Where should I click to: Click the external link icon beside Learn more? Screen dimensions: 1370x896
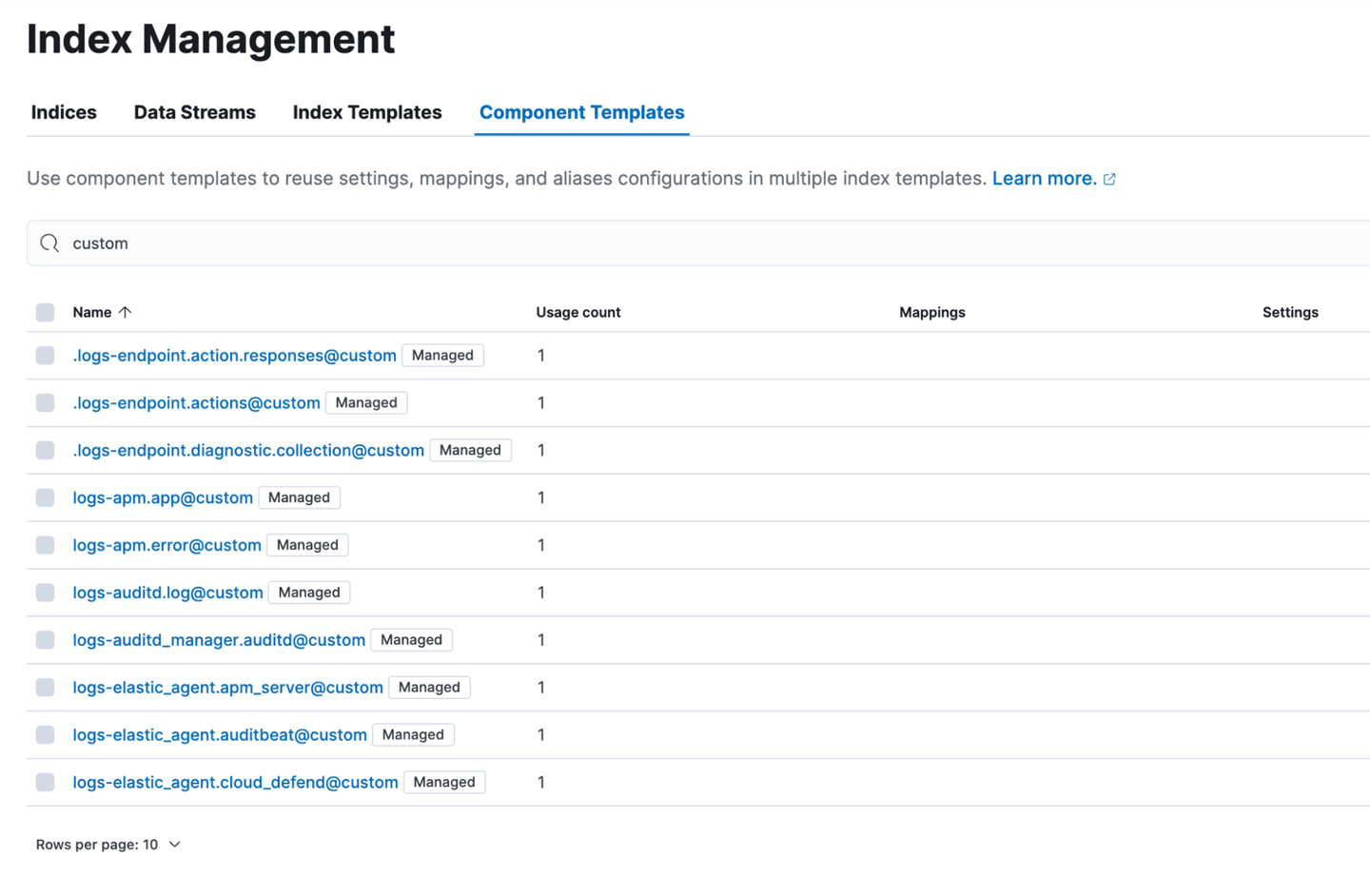click(1109, 179)
